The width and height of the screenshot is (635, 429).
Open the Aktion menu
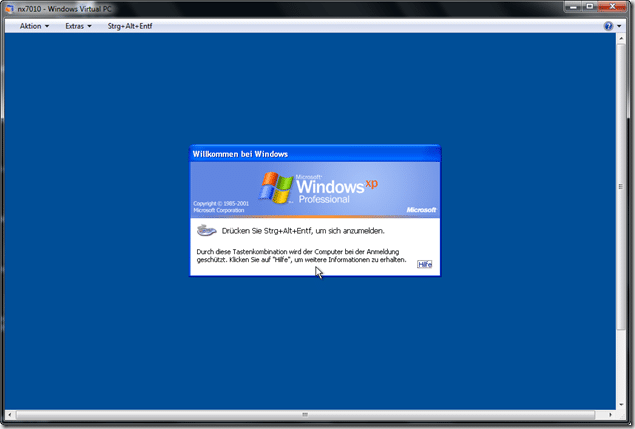[x=34, y=26]
